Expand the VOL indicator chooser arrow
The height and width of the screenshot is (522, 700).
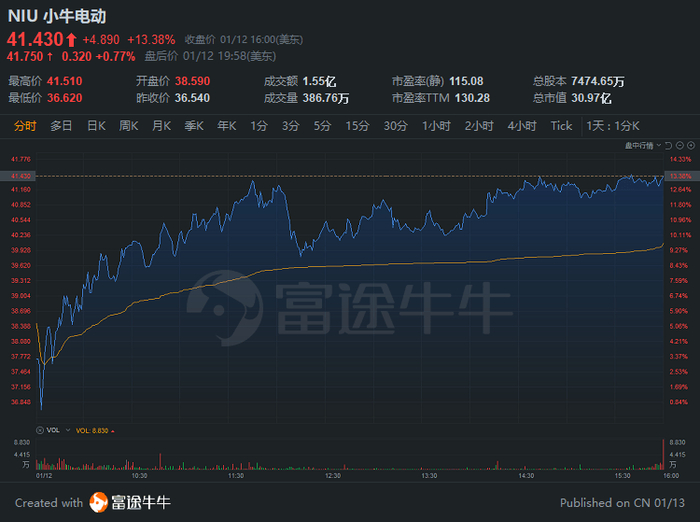coord(68,430)
